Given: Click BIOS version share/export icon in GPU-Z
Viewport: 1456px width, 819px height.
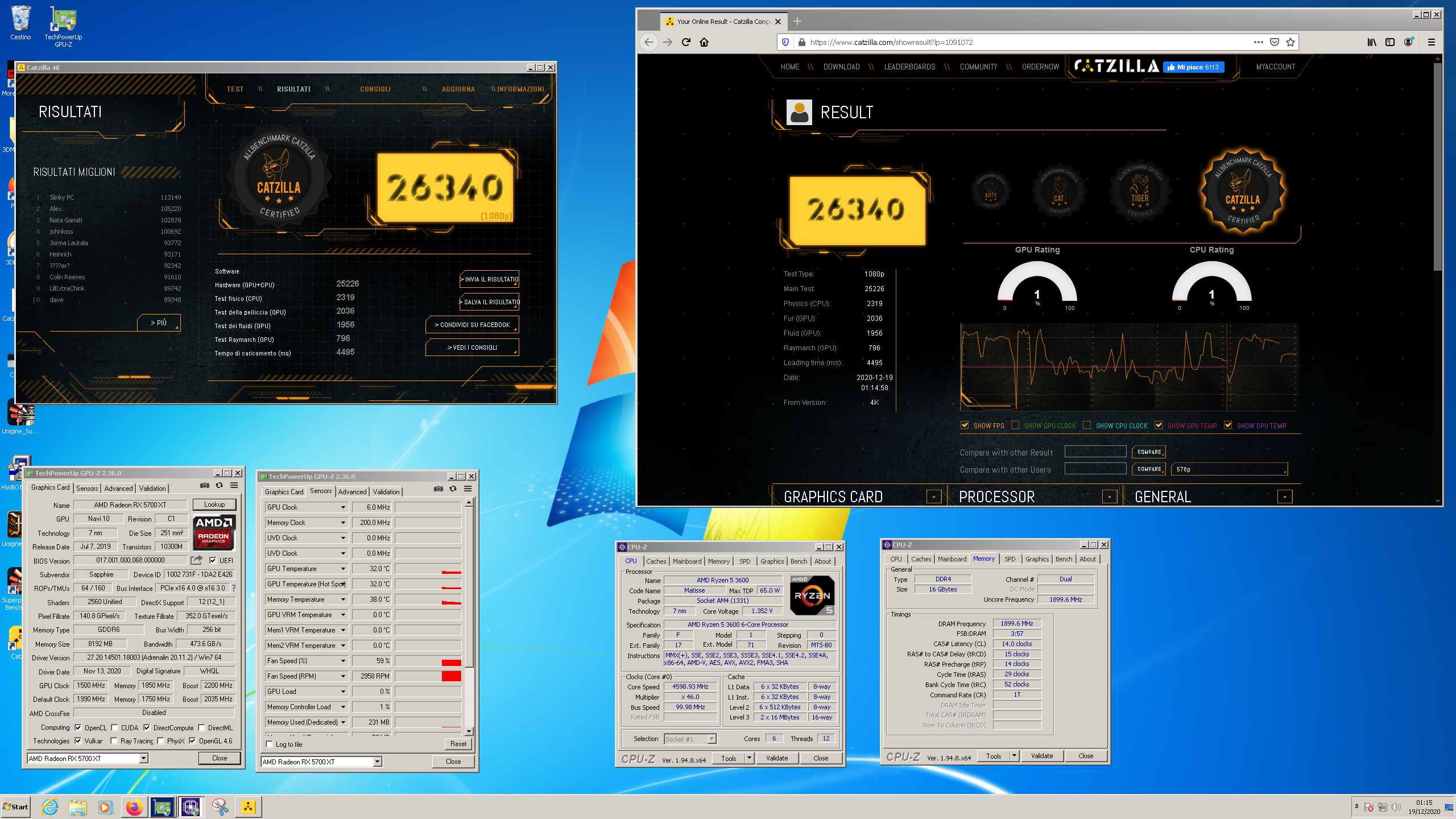Looking at the screenshot, I should tap(197, 560).
